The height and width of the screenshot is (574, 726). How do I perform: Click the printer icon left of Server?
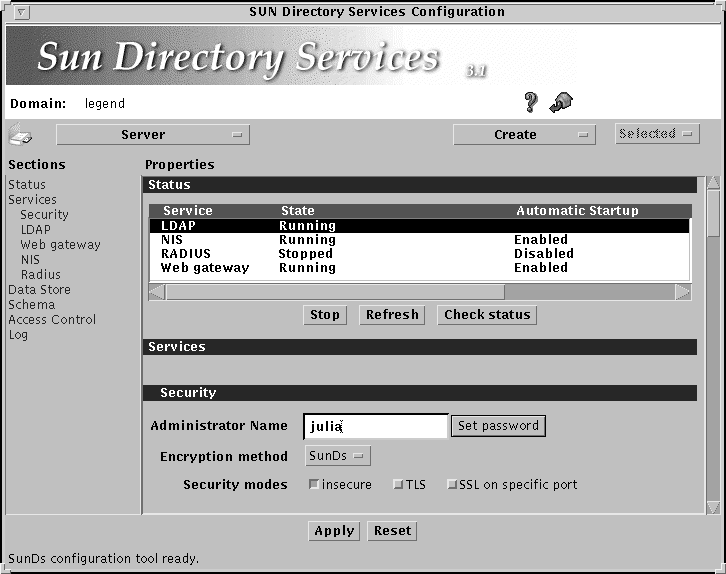(20, 135)
